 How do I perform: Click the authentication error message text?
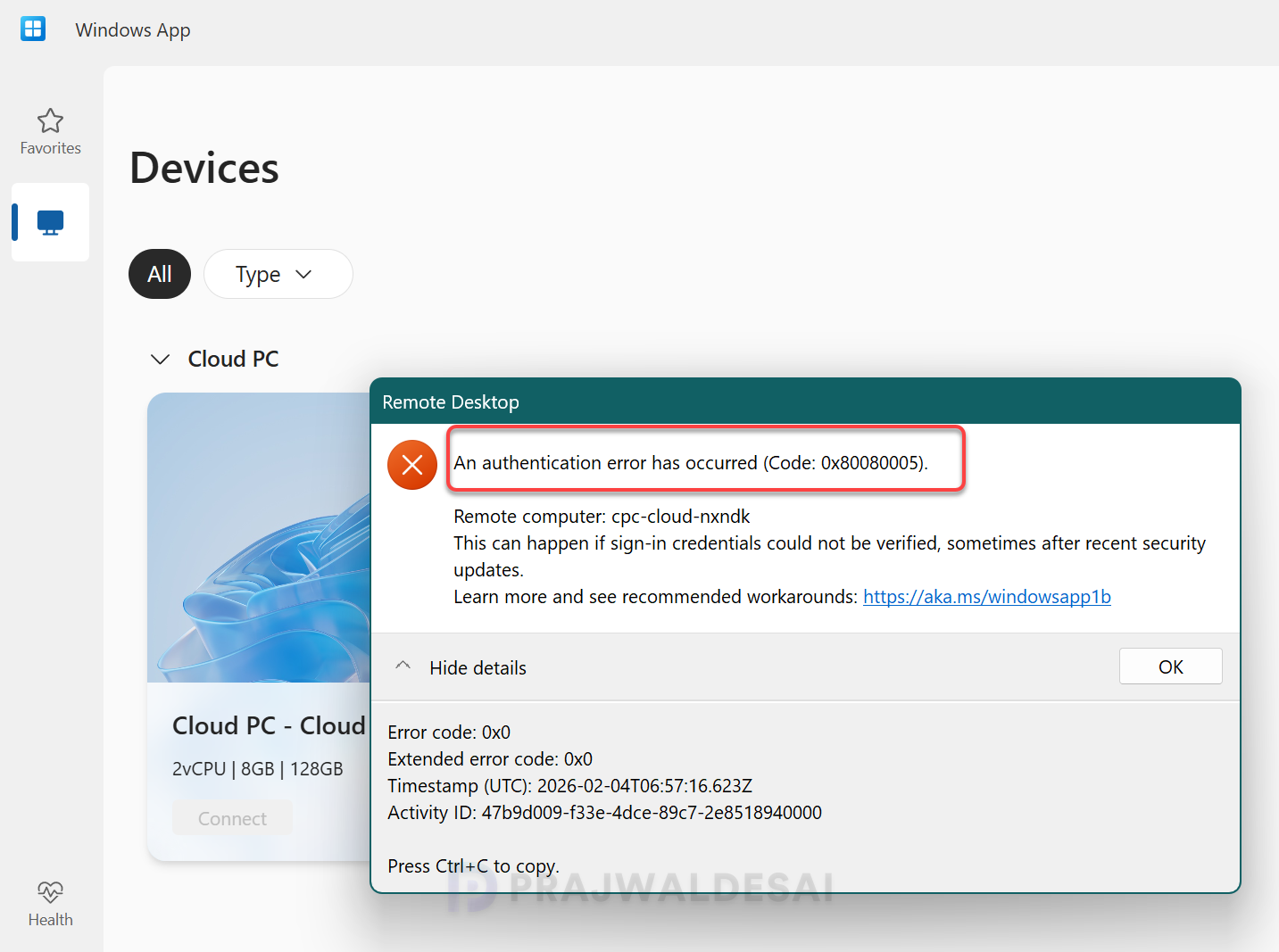pyautogui.click(x=691, y=463)
